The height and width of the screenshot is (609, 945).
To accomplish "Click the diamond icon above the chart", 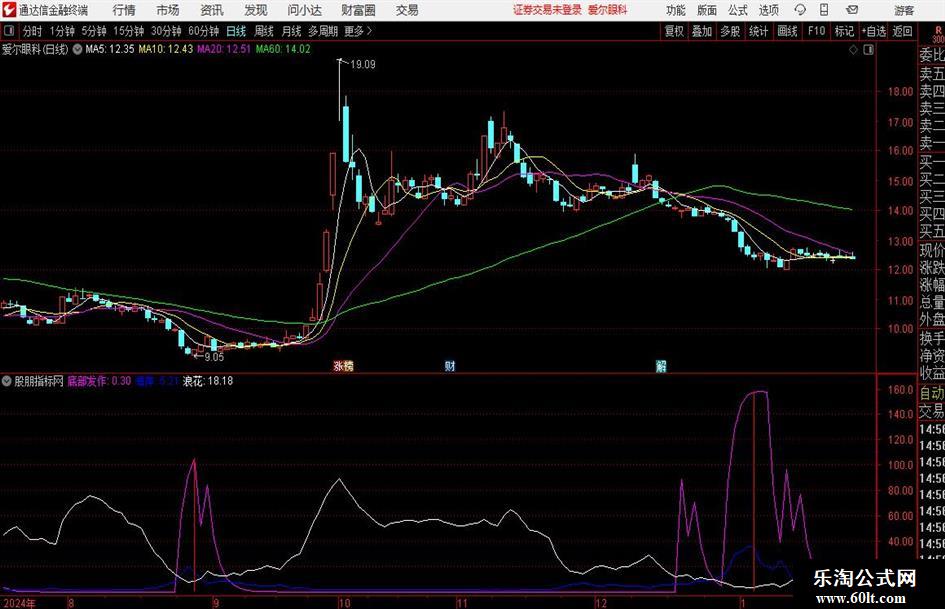I will click(853, 50).
